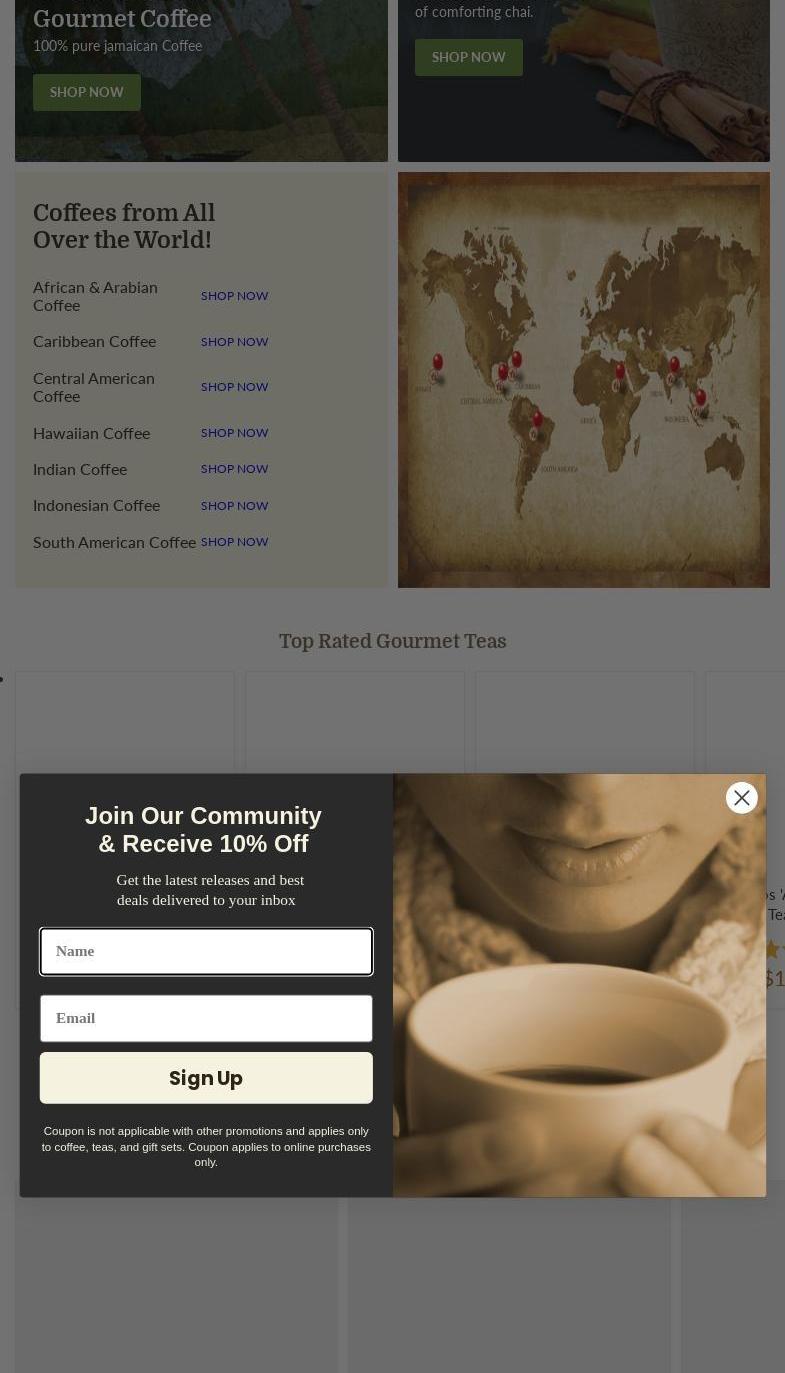
Task: Open Shop Now for Caribbean Coffee
Action: coord(235,341)
